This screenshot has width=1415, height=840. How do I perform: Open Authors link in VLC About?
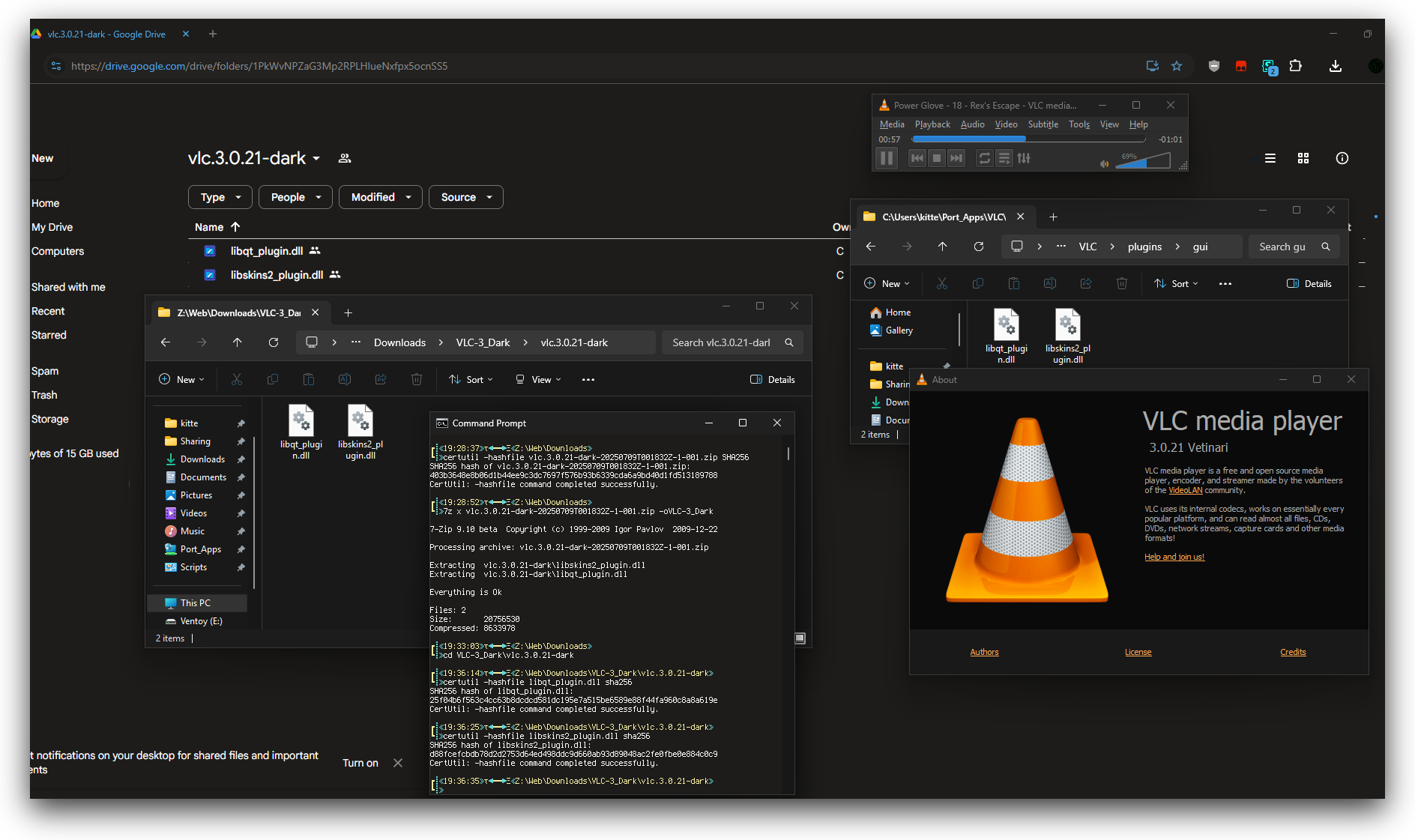(x=984, y=652)
